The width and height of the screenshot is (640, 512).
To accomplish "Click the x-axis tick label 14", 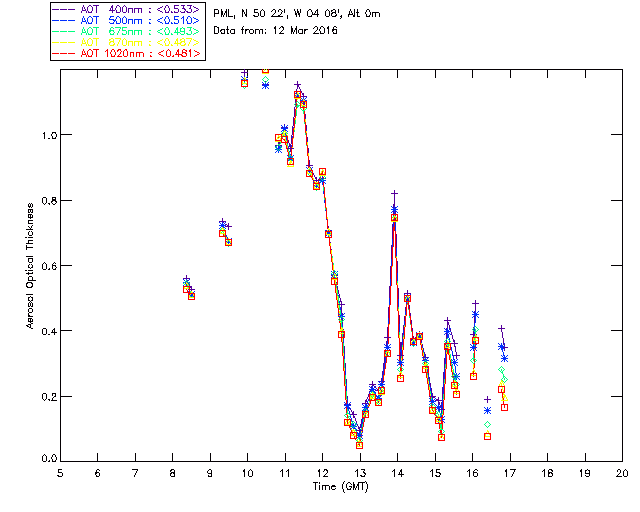I will pos(398,473).
